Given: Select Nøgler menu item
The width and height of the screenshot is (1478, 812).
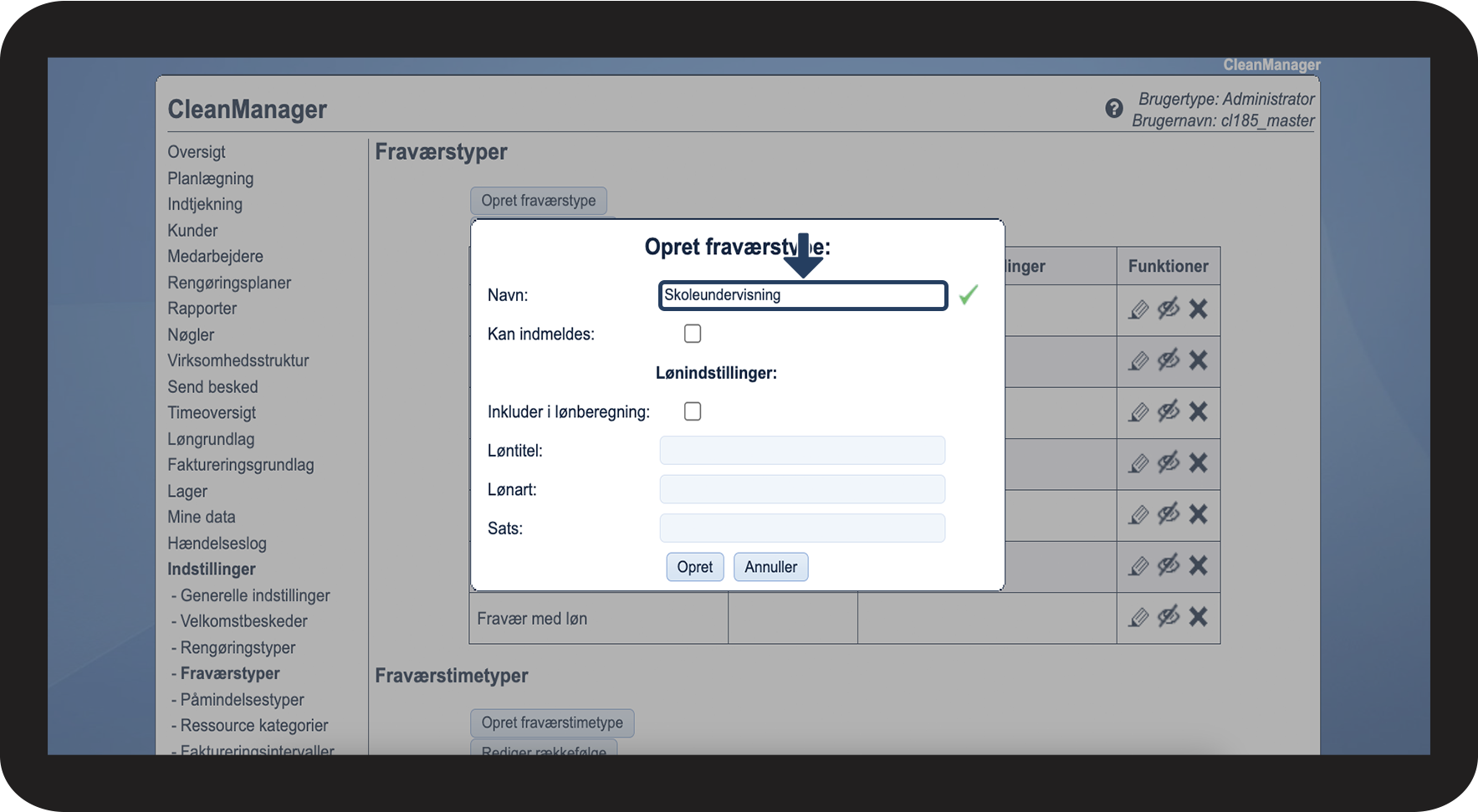Looking at the screenshot, I should click(x=191, y=335).
